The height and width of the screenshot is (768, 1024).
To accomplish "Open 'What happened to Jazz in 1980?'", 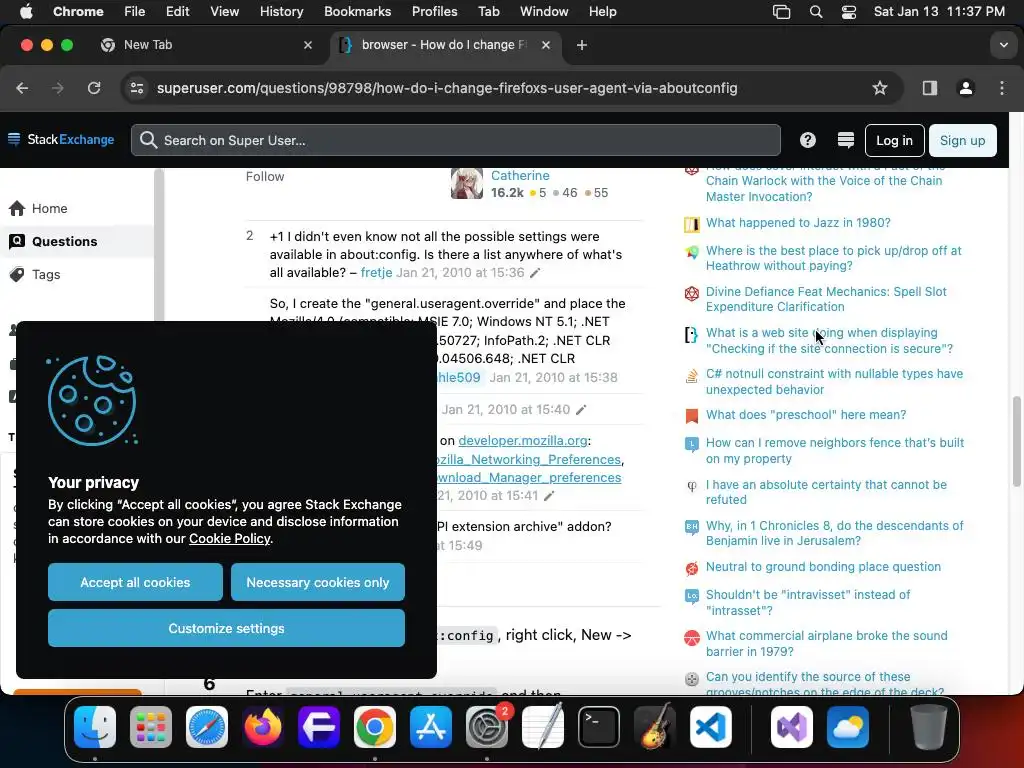I will click(798, 223).
